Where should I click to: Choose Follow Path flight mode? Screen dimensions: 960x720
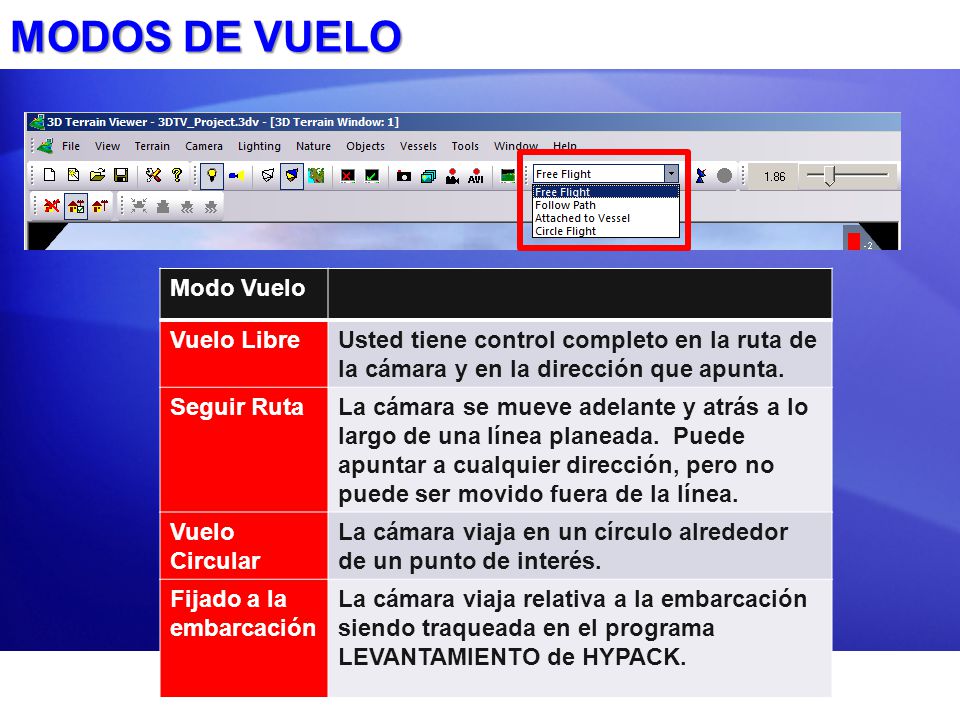(x=606, y=205)
